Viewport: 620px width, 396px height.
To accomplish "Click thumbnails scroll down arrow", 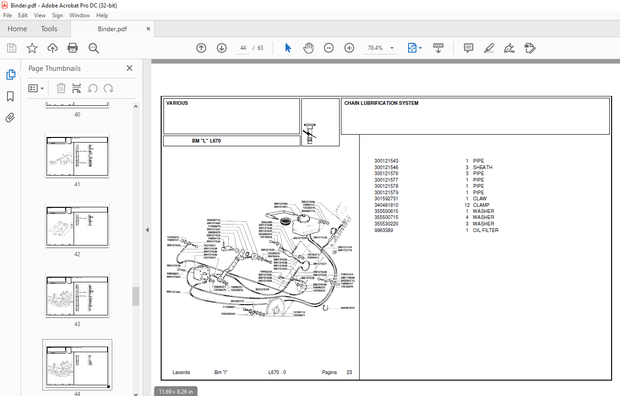I will [136, 394].
